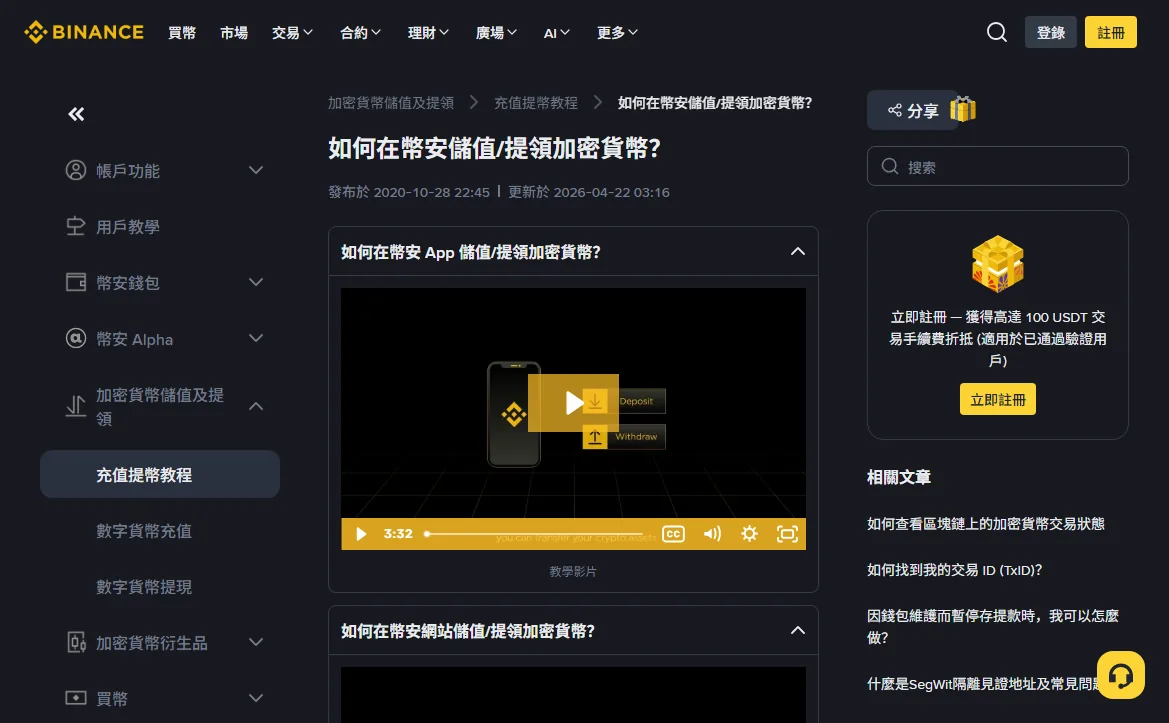Collapse 加密貨幣儲值及提領 section chevron
Image resolution: width=1169 pixels, height=723 pixels.
tap(256, 406)
